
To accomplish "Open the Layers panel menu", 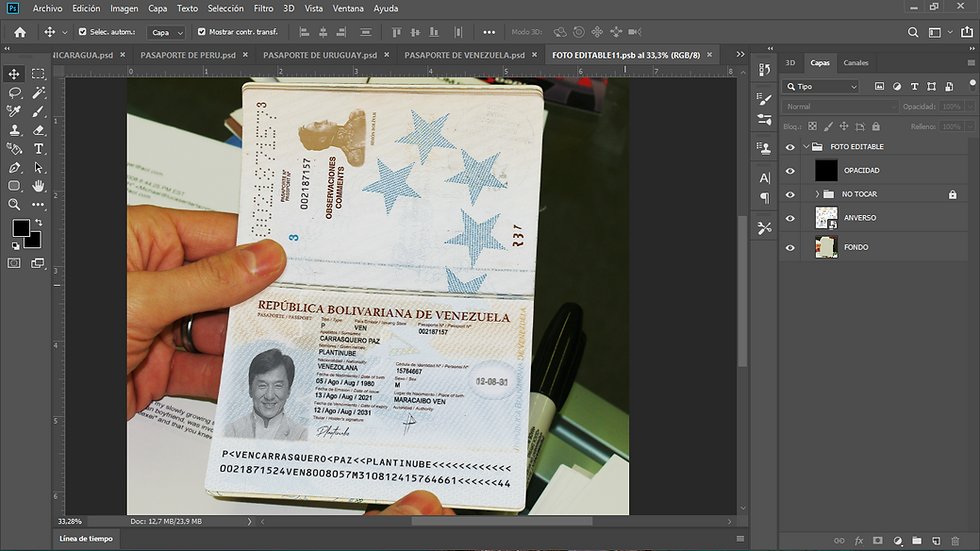I will tap(971, 62).
